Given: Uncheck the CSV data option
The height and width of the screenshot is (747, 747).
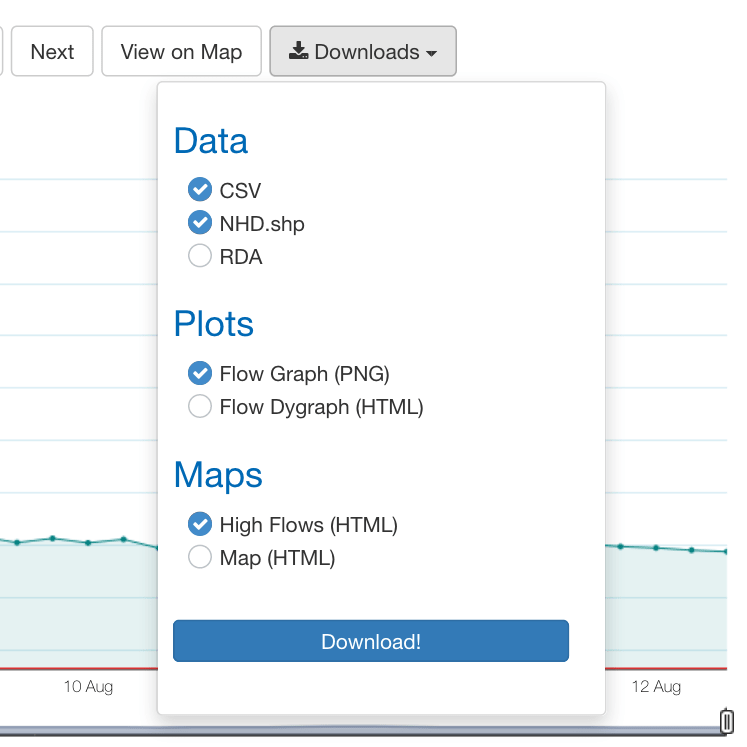Looking at the screenshot, I should (200, 190).
